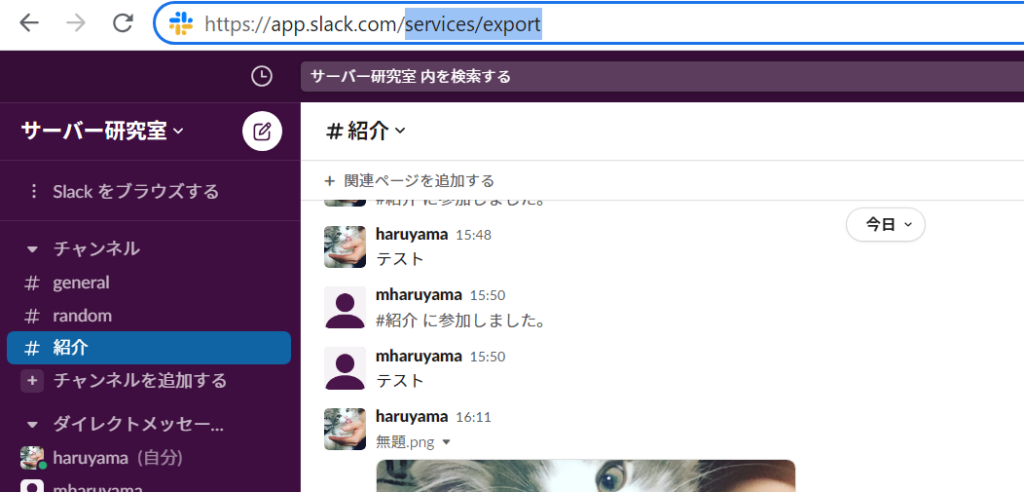Open the #紹介 channel header dropdown
This screenshot has width=1024, height=492.
(x=366, y=131)
